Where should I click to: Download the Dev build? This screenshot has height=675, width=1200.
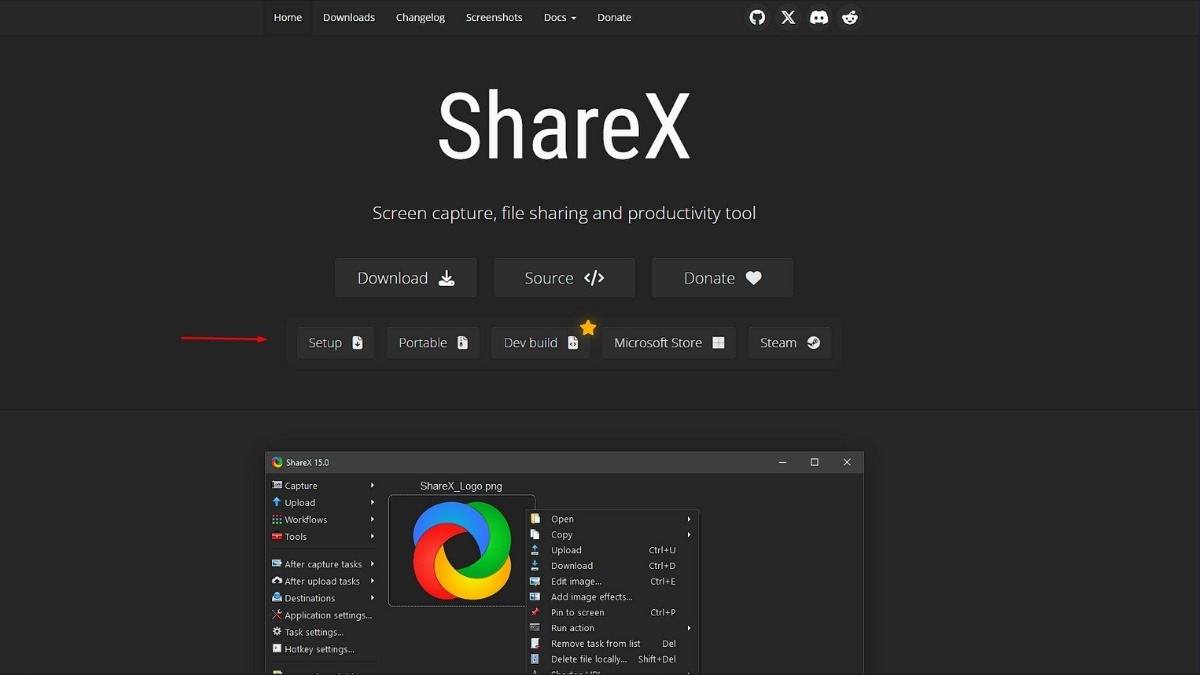click(x=541, y=343)
